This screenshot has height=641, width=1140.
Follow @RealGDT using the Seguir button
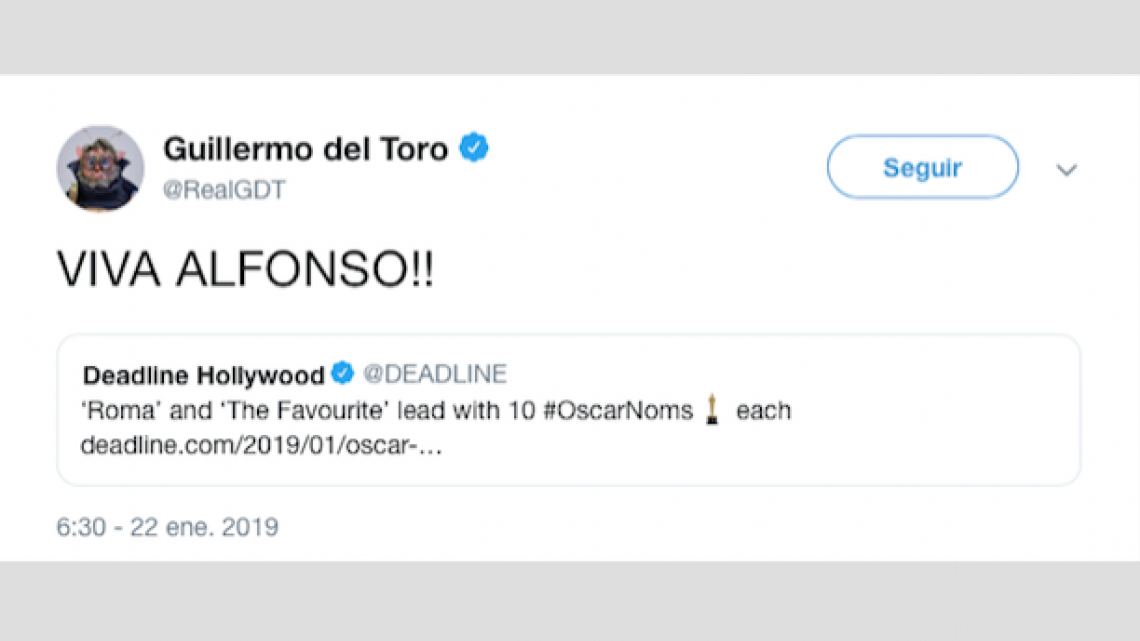pyautogui.click(x=921, y=167)
